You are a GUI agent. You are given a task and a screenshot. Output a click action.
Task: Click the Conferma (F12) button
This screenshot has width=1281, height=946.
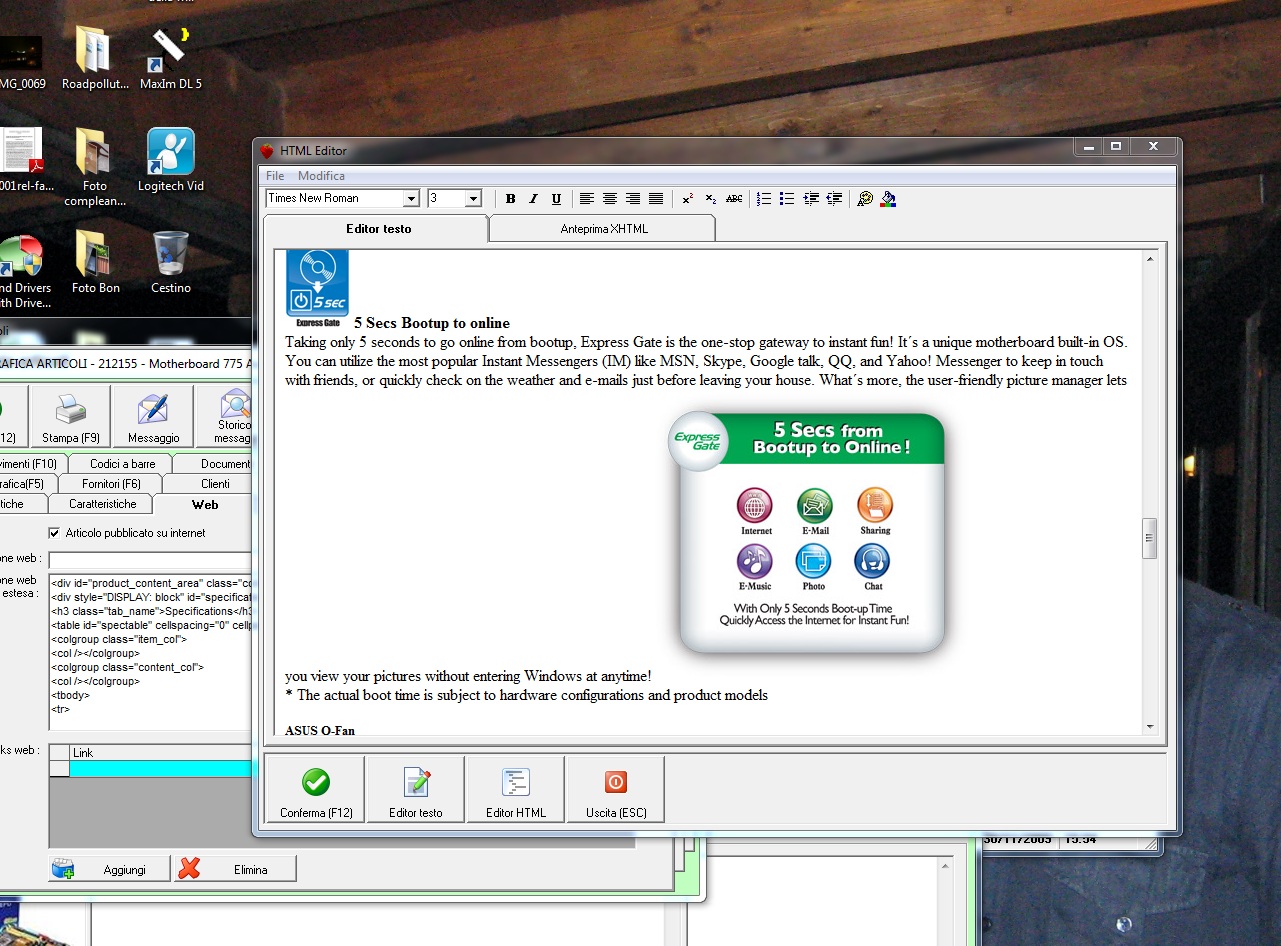(316, 789)
